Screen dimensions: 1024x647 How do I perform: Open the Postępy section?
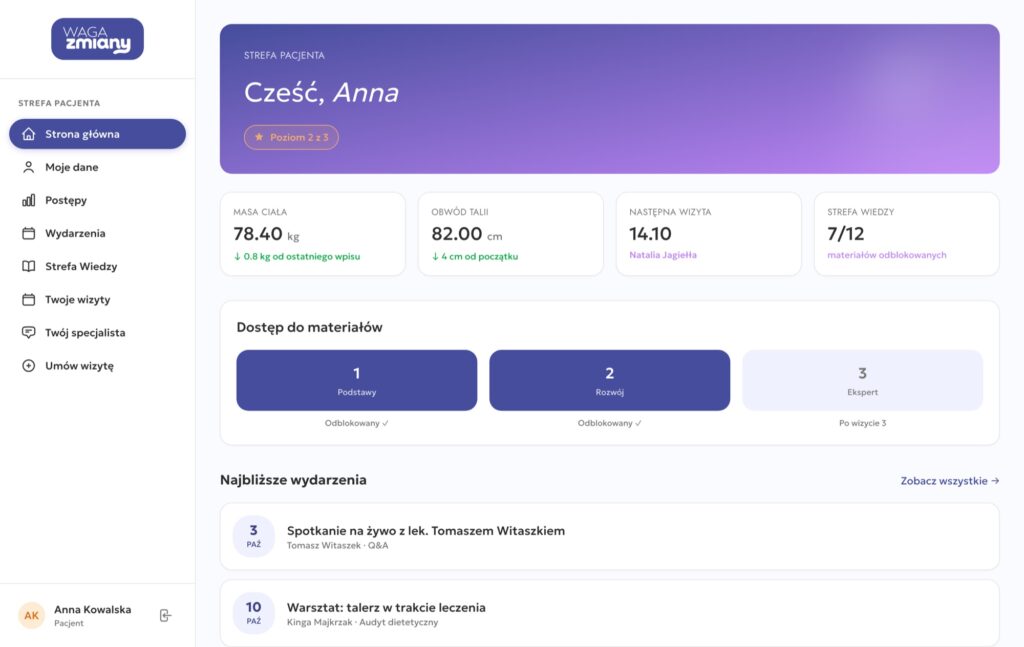click(x=97, y=200)
